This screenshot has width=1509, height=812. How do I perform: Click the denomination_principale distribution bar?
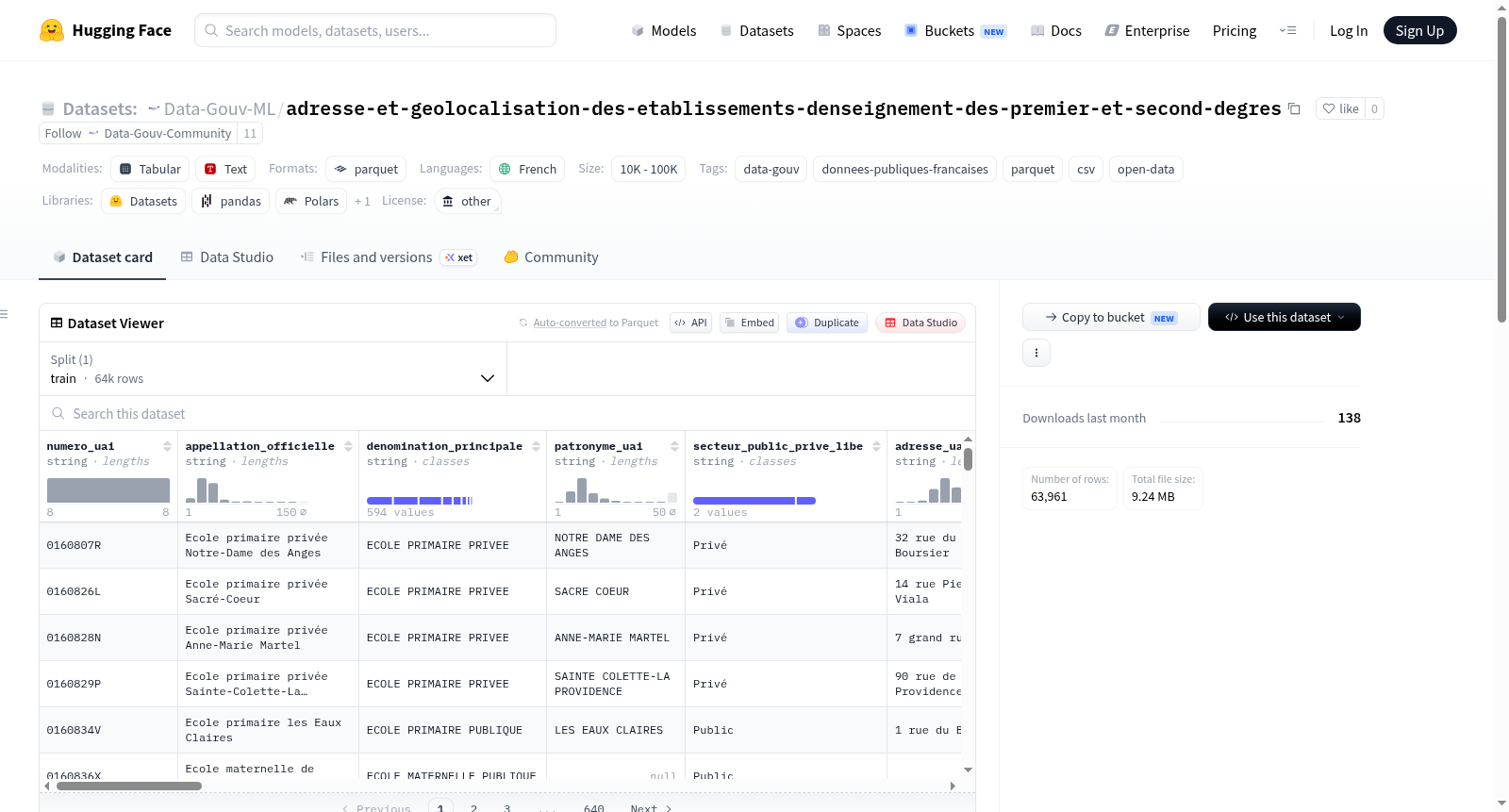coord(420,501)
